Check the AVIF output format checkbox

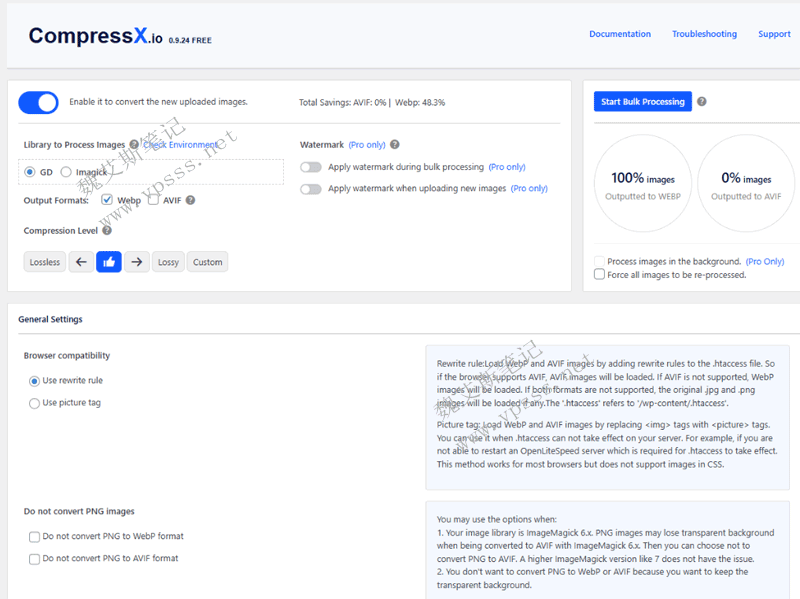pyautogui.click(x=153, y=200)
